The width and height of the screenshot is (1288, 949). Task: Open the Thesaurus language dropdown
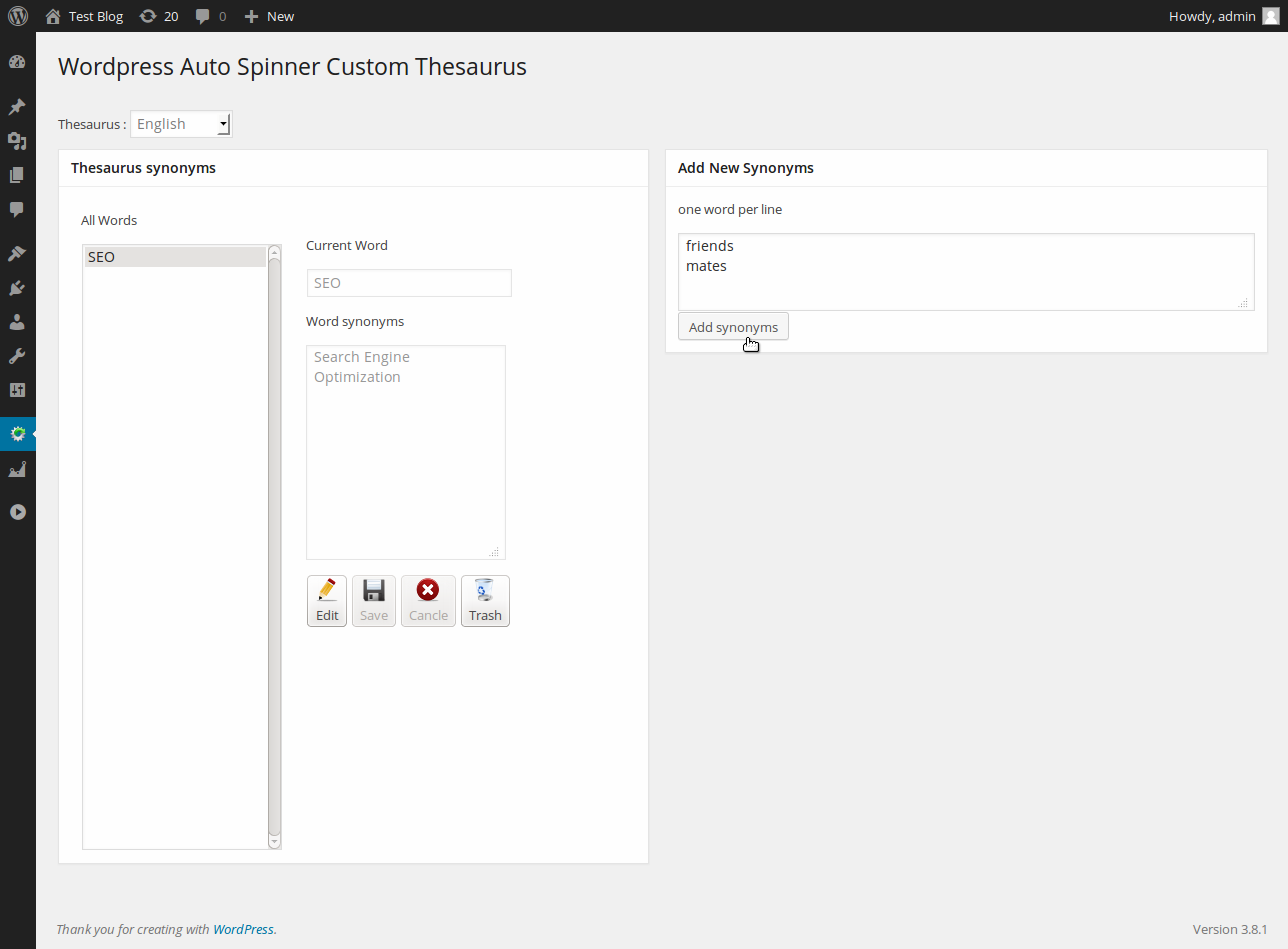click(x=181, y=124)
